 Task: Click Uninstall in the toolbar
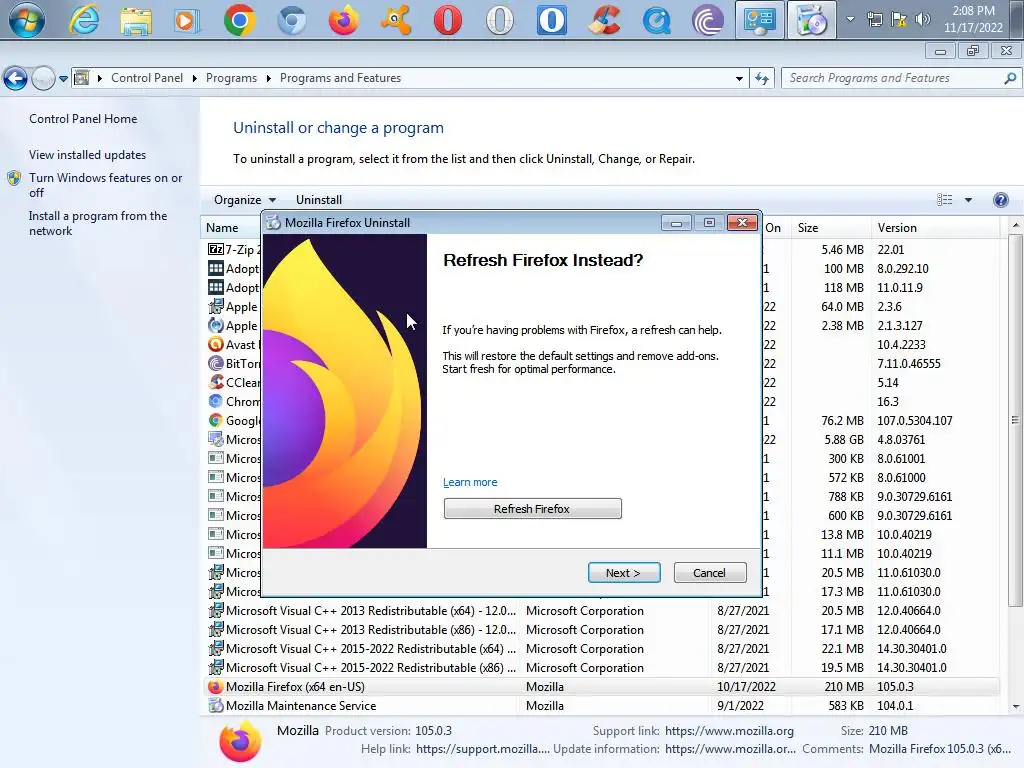pos(319,200)
